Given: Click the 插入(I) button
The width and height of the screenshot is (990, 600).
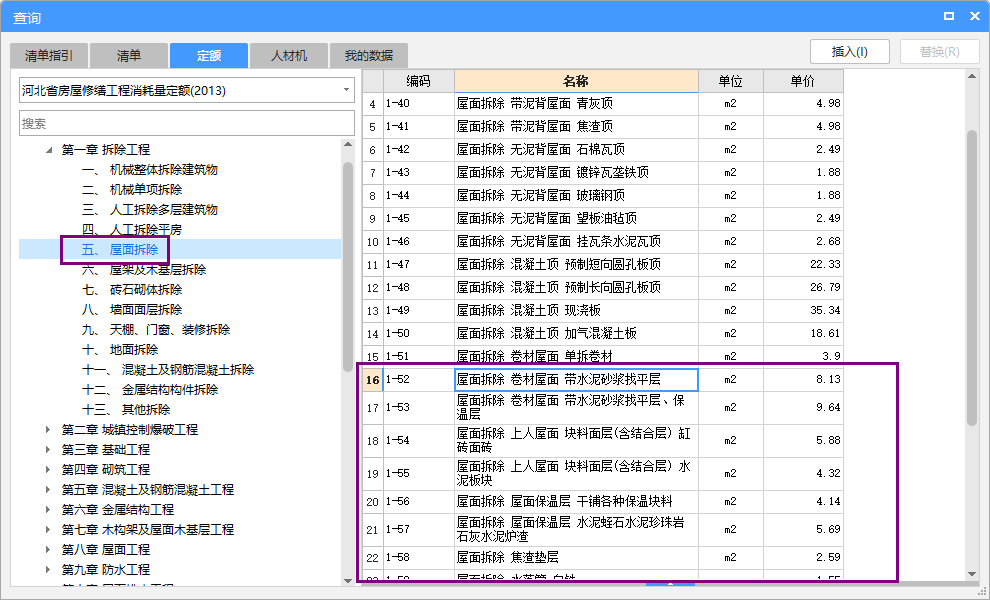Looking at the screenshot, I should tap(850, 52).
